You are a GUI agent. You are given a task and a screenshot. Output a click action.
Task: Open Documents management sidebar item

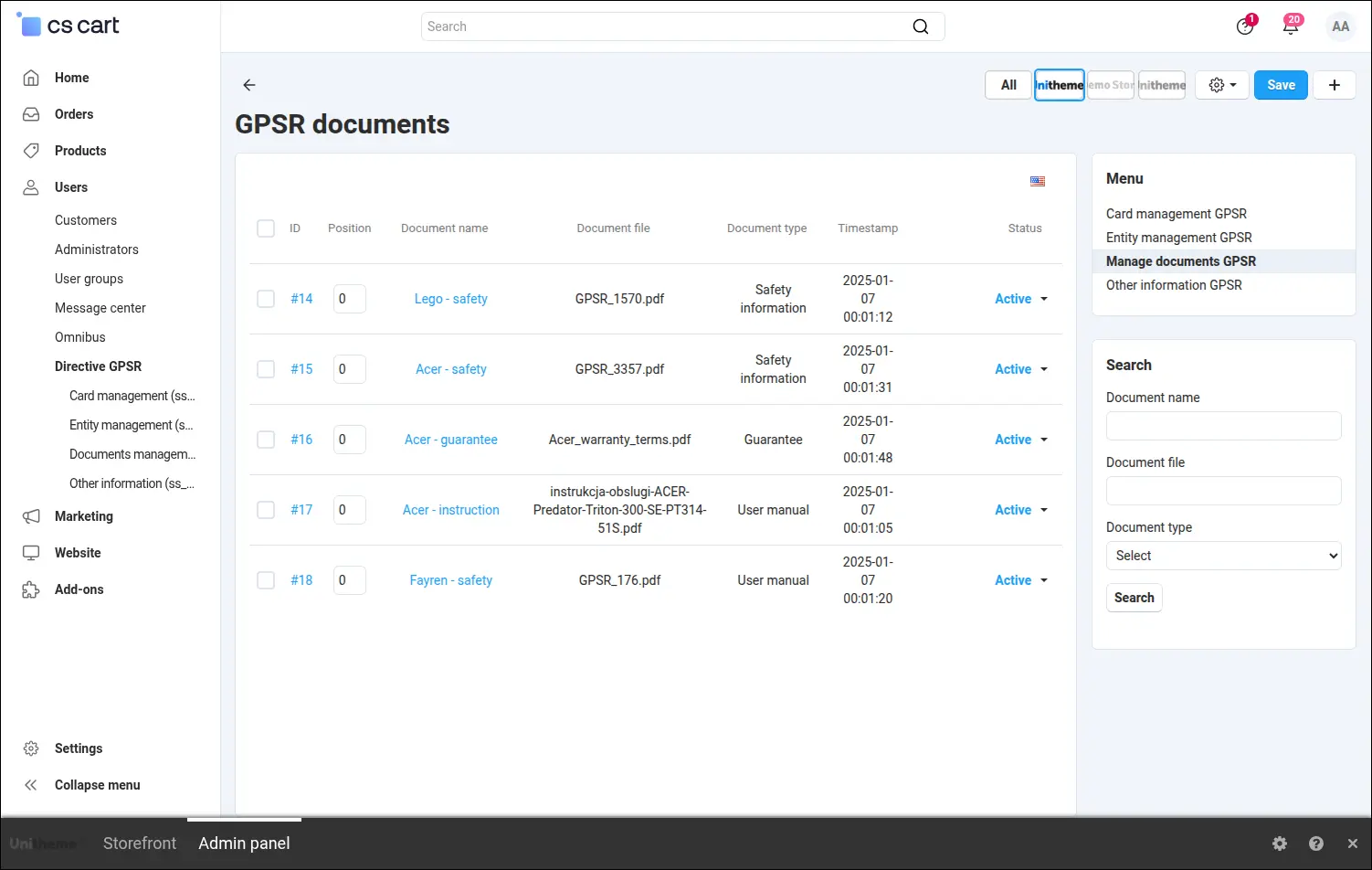(x=132, y=454)
